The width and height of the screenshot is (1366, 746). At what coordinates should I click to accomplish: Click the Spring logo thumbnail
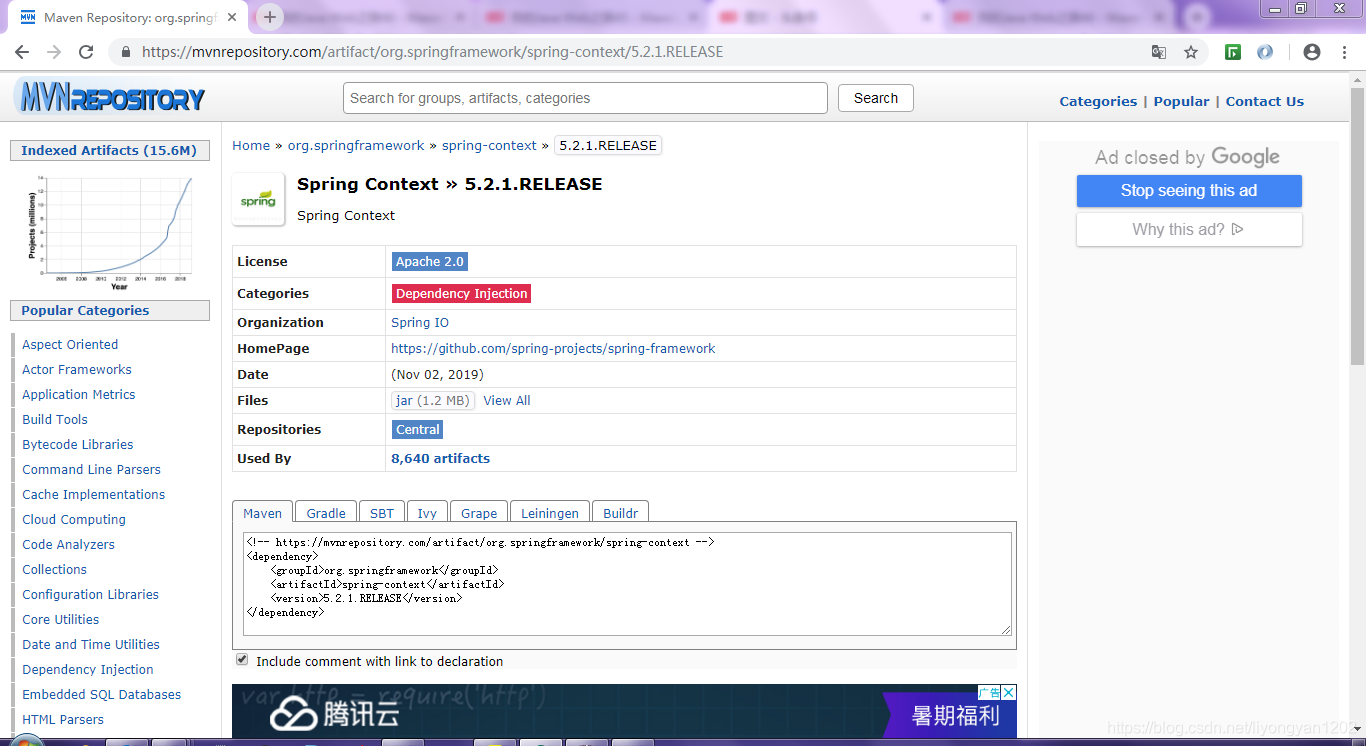pos(258,199)
